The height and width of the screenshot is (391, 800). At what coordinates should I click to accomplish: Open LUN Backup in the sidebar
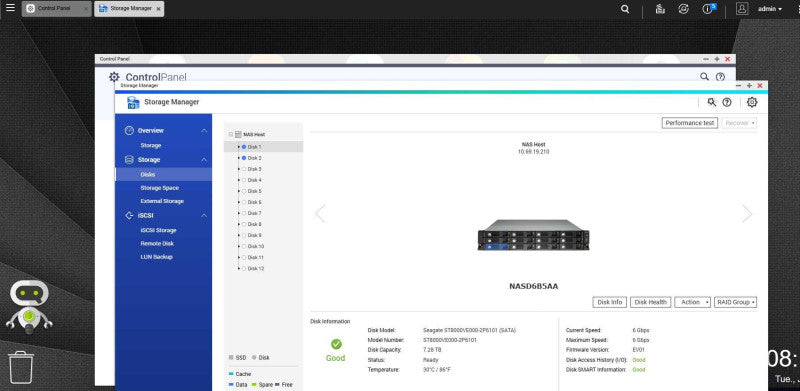coord(157,257)
